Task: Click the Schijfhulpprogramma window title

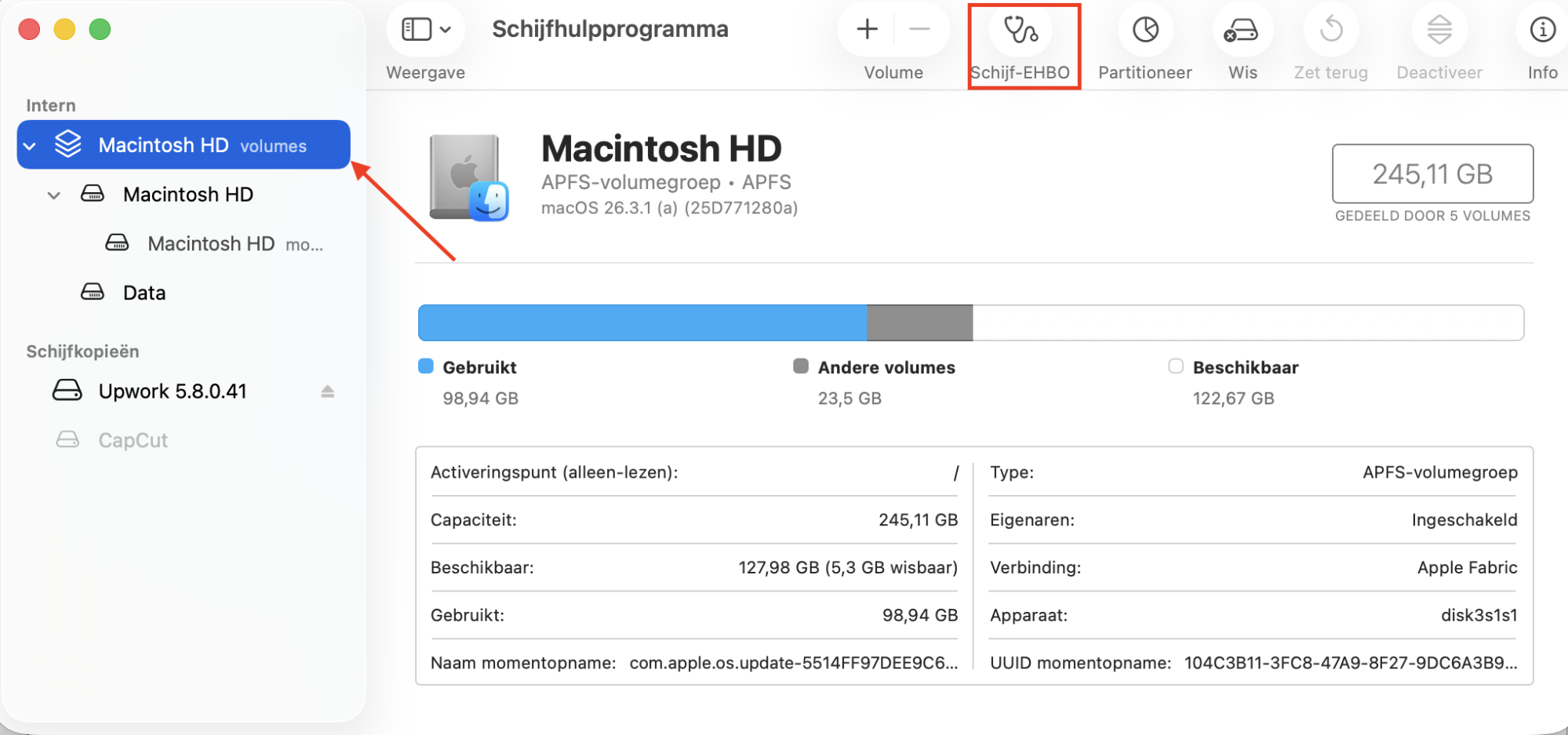Action: tap(610, 29)
